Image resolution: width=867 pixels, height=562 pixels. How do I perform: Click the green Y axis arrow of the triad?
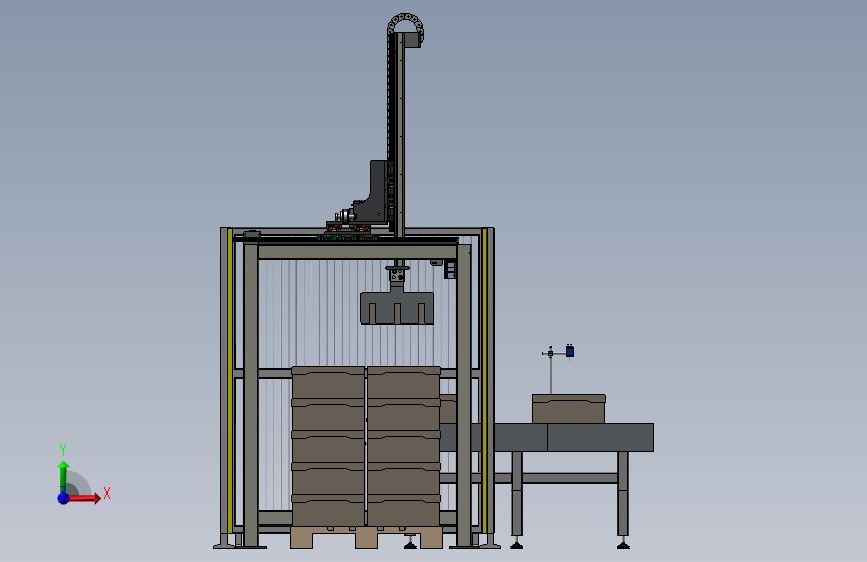click(63, 476)
